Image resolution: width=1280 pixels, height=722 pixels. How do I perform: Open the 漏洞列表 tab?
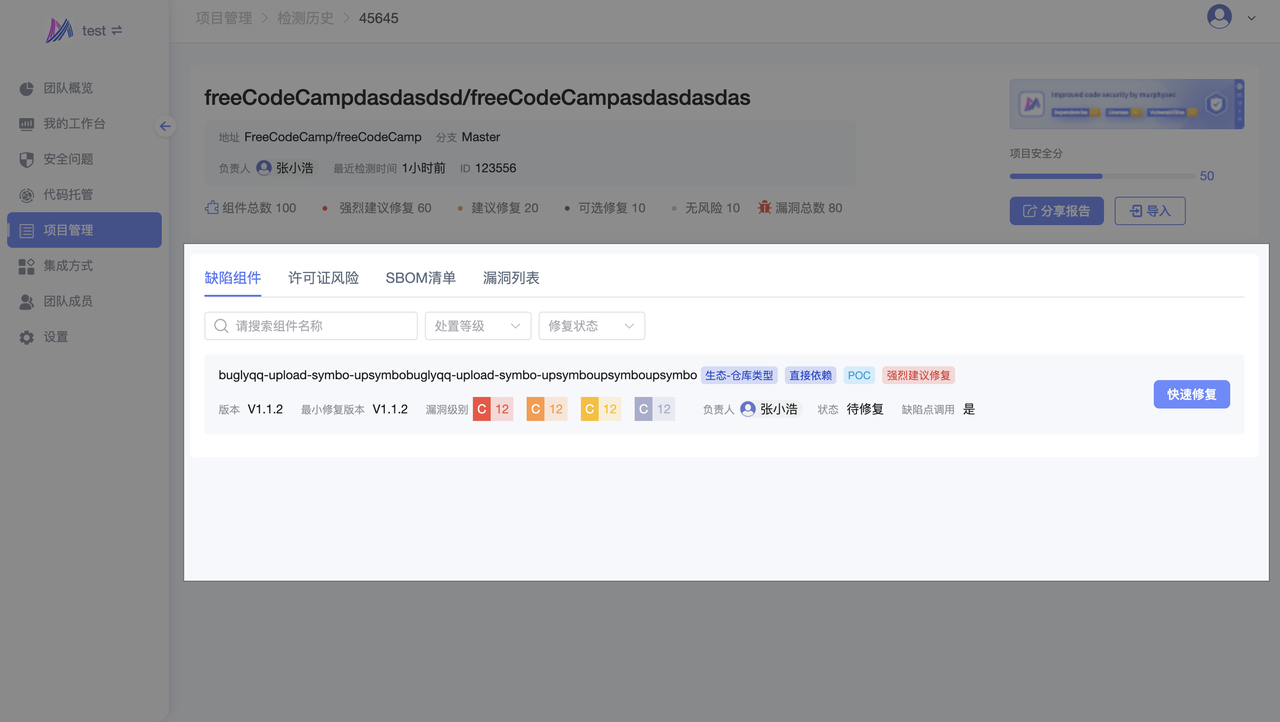511,278
